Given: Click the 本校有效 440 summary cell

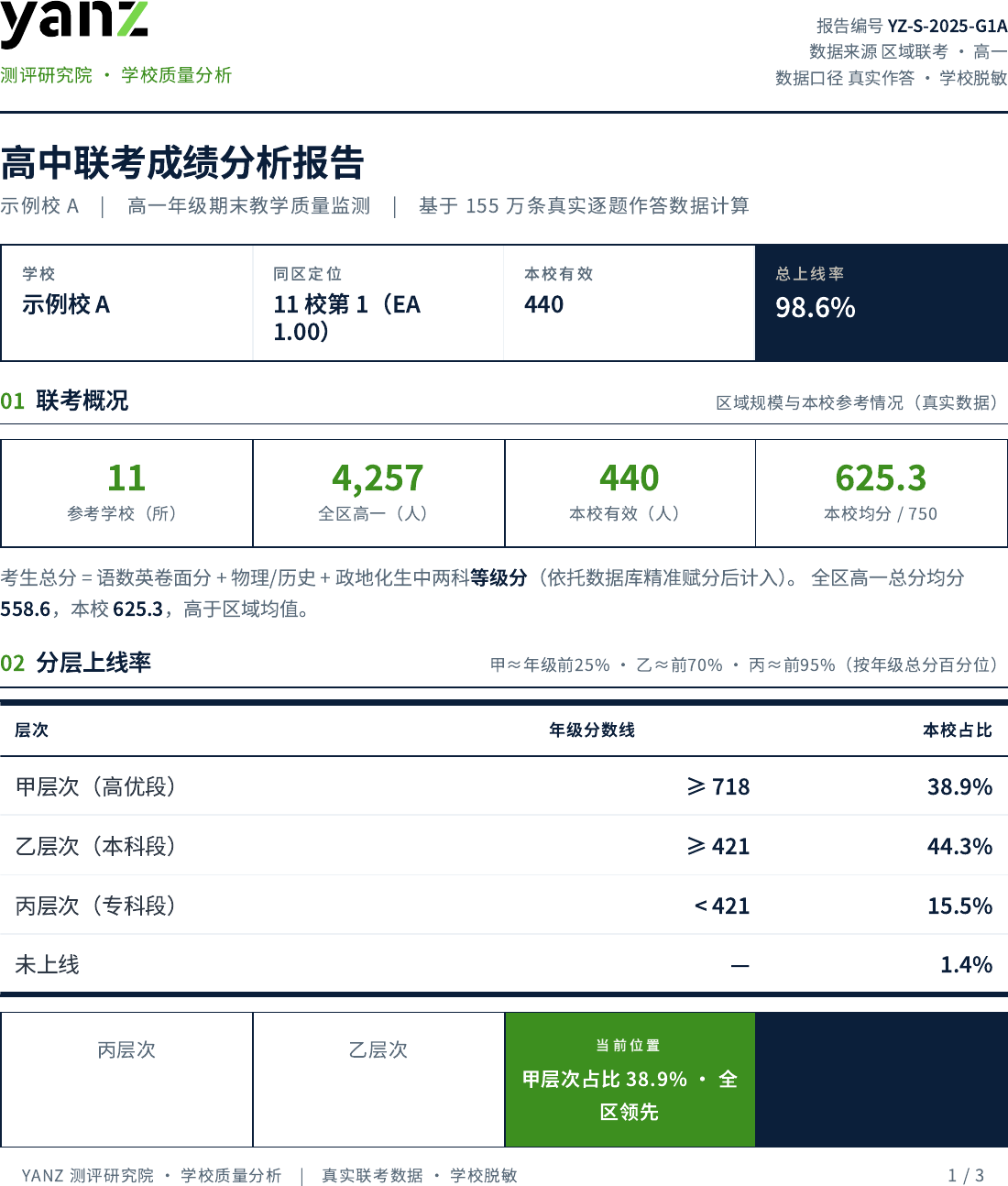Looking at the screenshot, I should point(629,302).
